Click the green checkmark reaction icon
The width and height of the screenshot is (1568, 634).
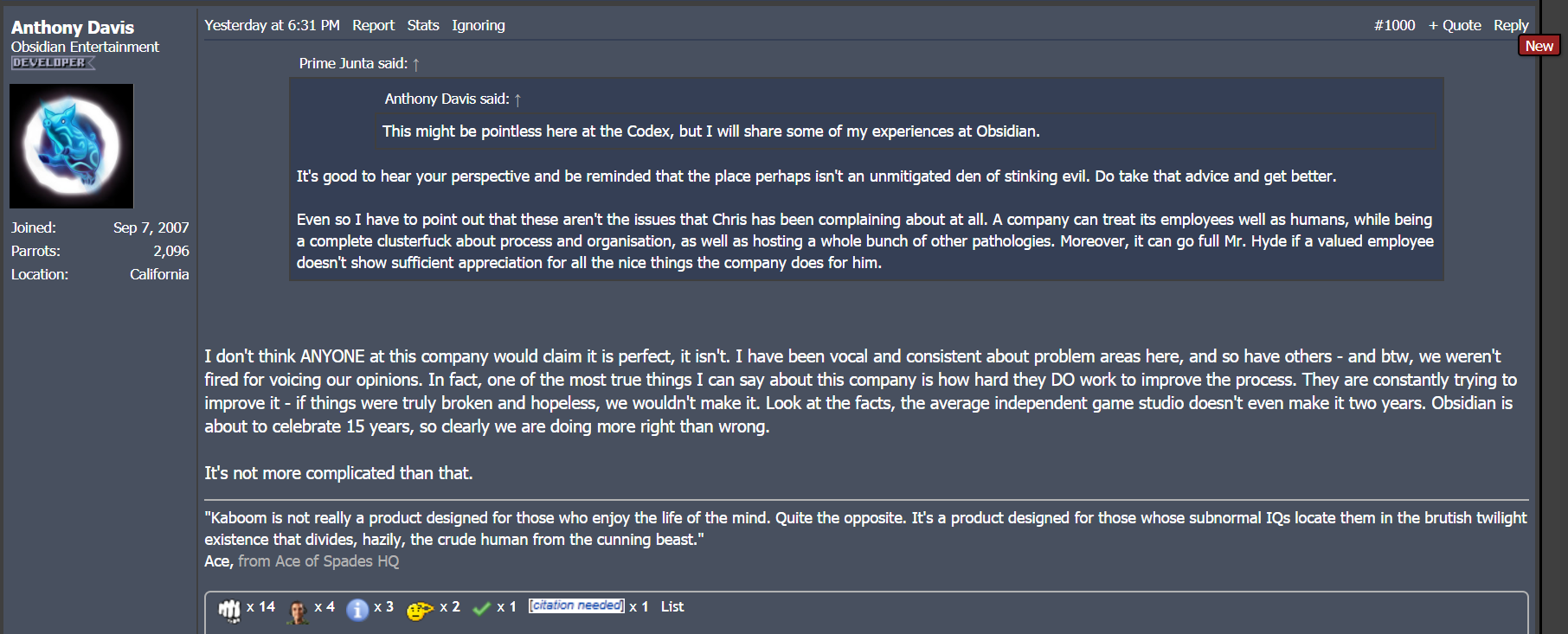tap(482, 609)
